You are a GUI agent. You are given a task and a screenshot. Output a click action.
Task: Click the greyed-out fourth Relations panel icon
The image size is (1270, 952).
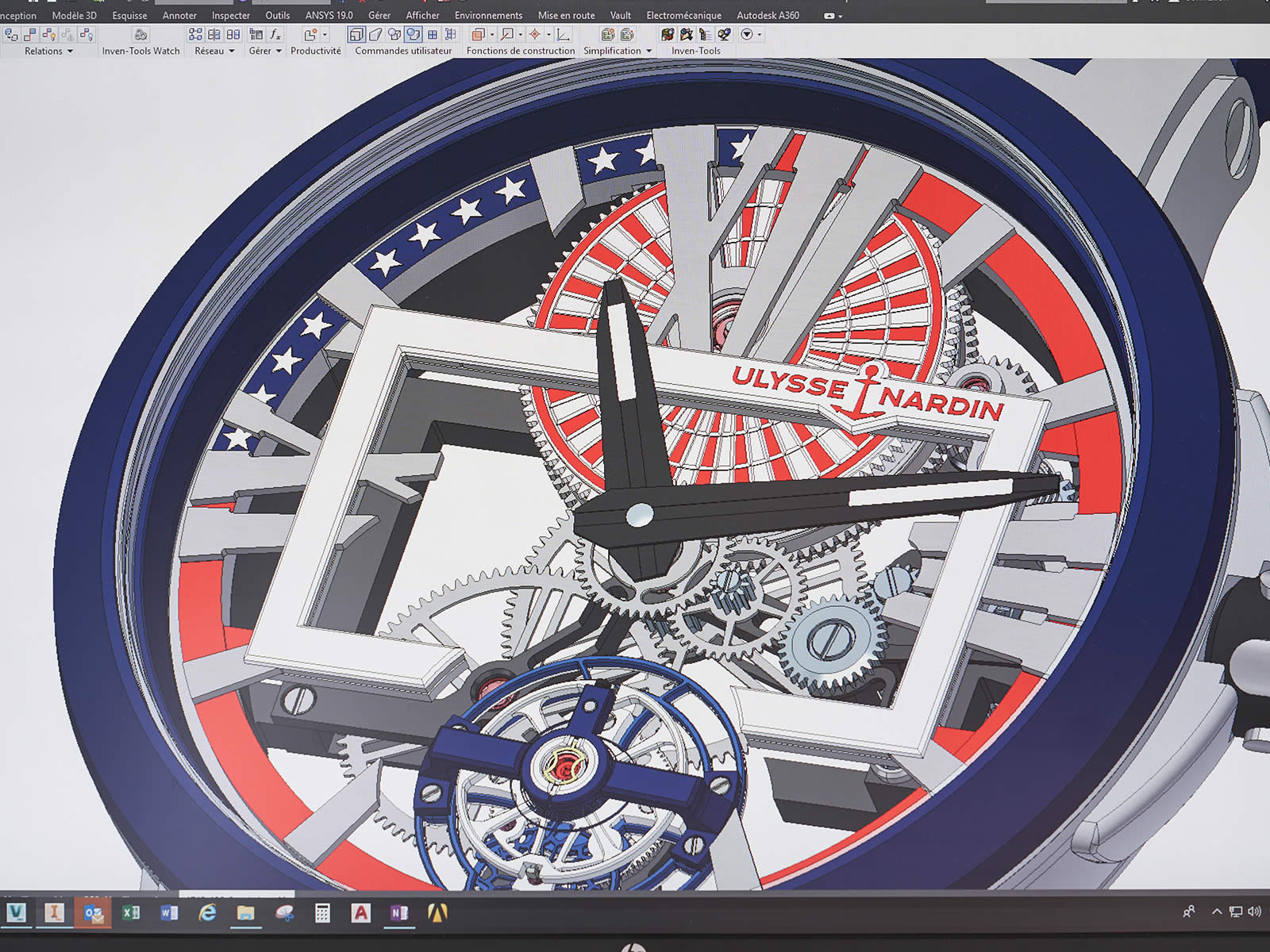click(x=67, y=35)
